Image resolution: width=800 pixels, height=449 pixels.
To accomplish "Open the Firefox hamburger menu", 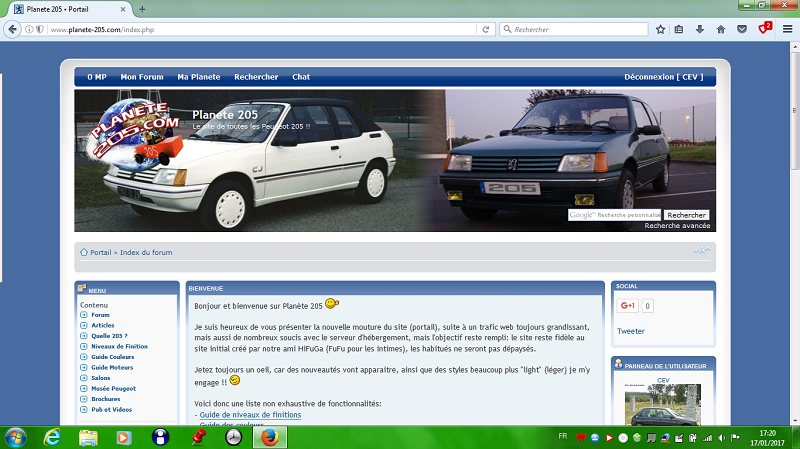I will click(x=787, y=30).
